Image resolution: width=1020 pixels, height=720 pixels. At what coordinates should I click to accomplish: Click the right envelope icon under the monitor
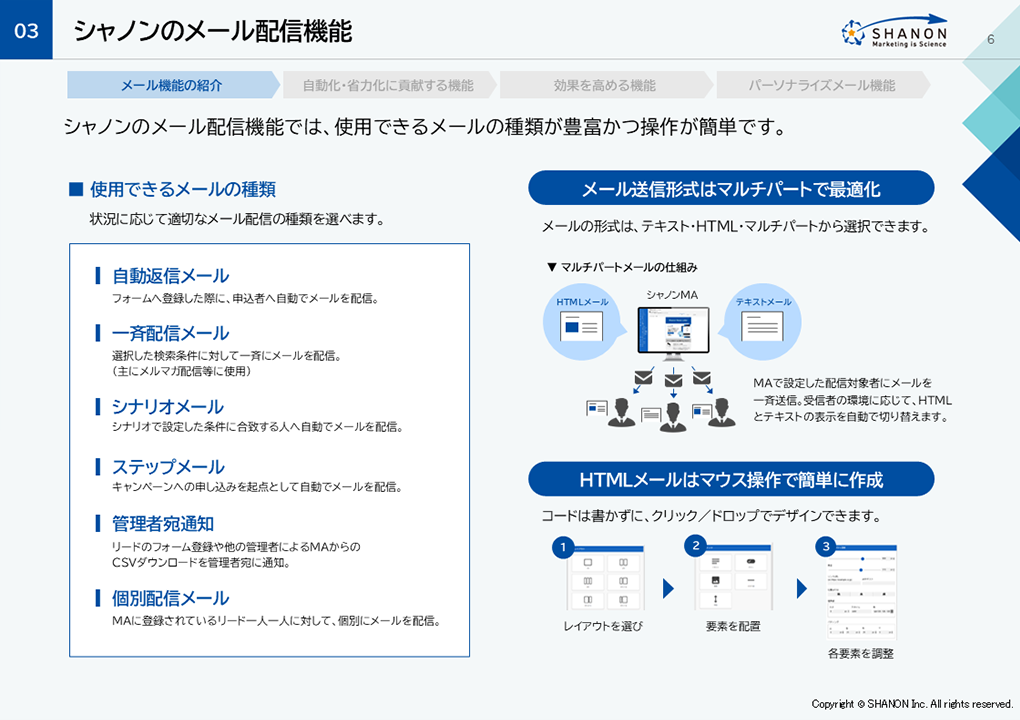pos(702,377)
